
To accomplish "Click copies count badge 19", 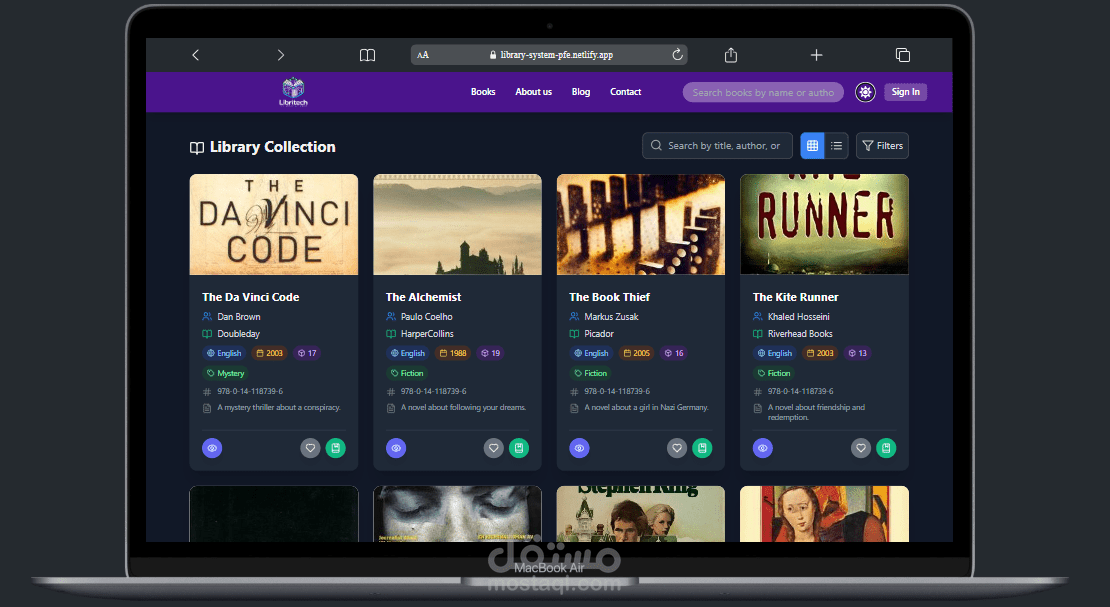I will pyautogui.click(x=491, y=353).
